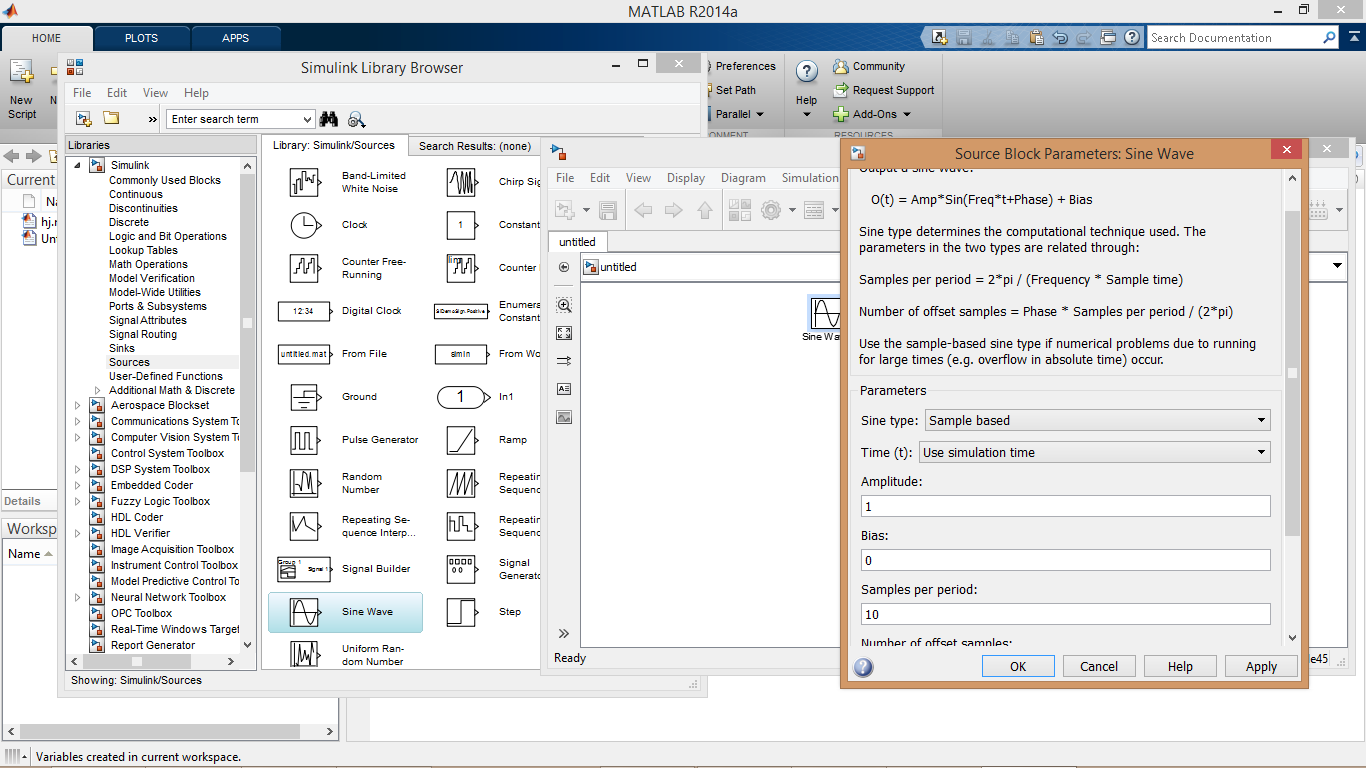Viewport: 1366px width, 768px height.
Task: Click the Apply button
Action: (x=1261, y=667)
